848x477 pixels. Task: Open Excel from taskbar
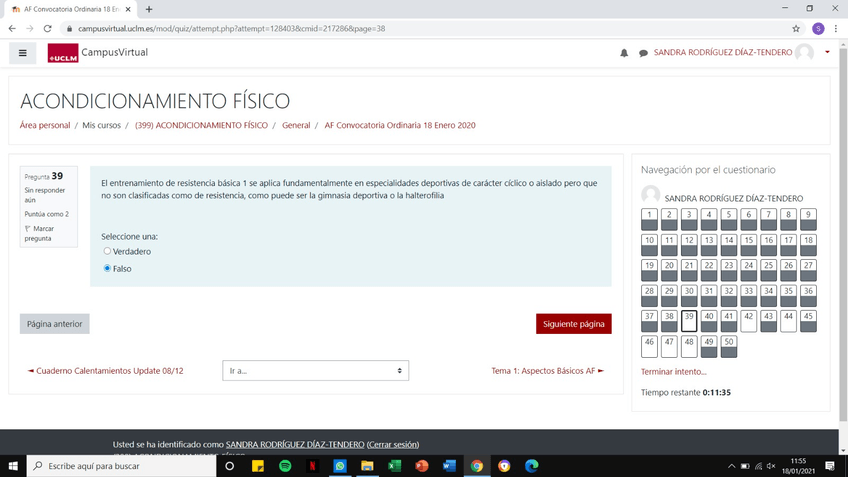(x=394, y=466)
